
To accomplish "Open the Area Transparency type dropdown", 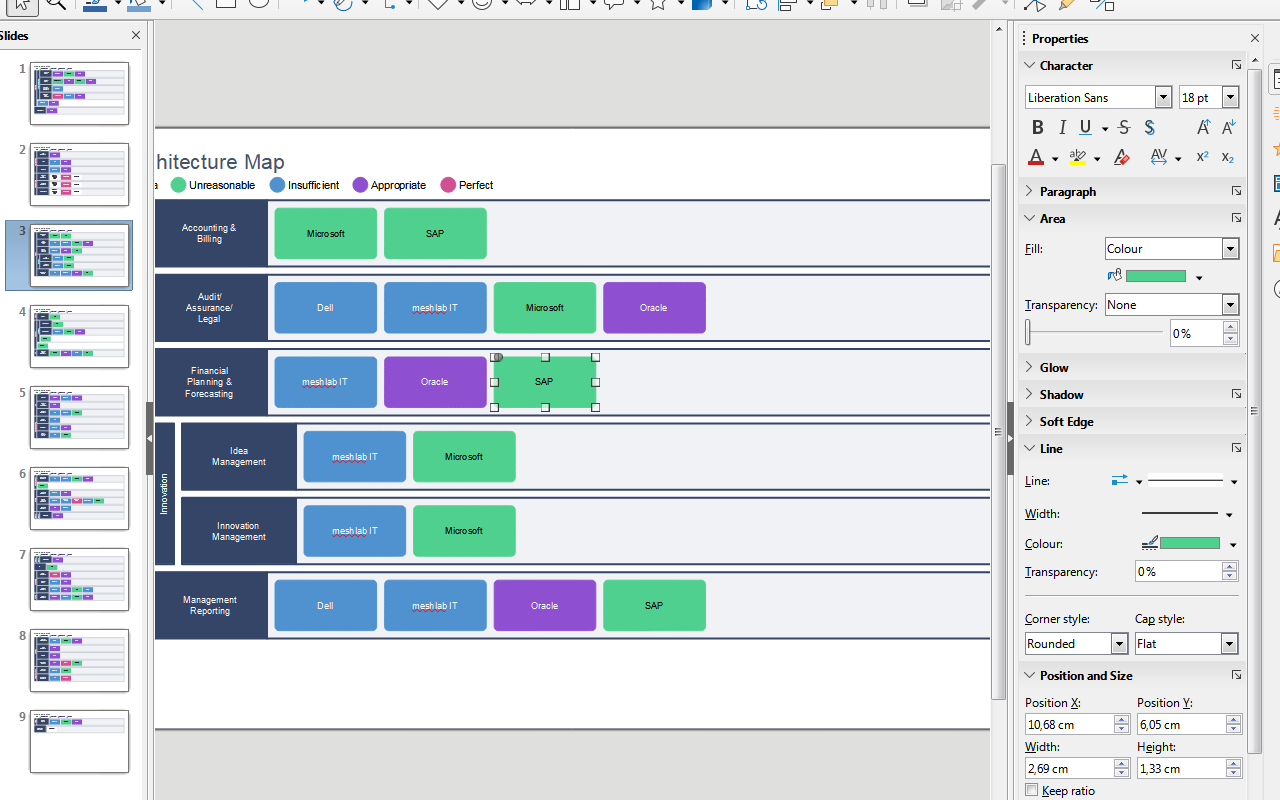I will tap(1172, 305).
